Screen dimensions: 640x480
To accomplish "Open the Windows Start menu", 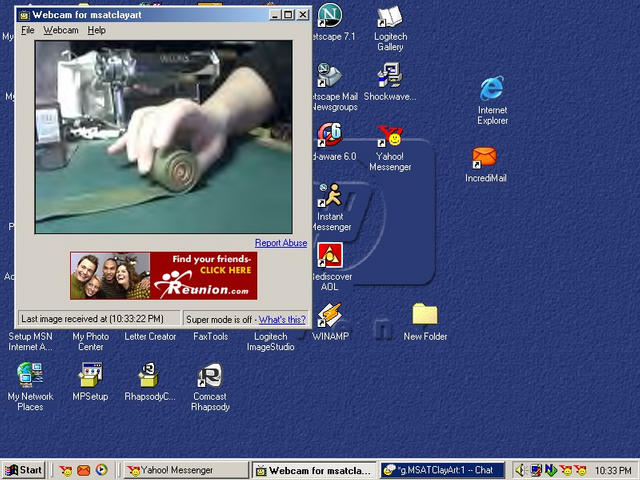I will (x=23, y=470).
